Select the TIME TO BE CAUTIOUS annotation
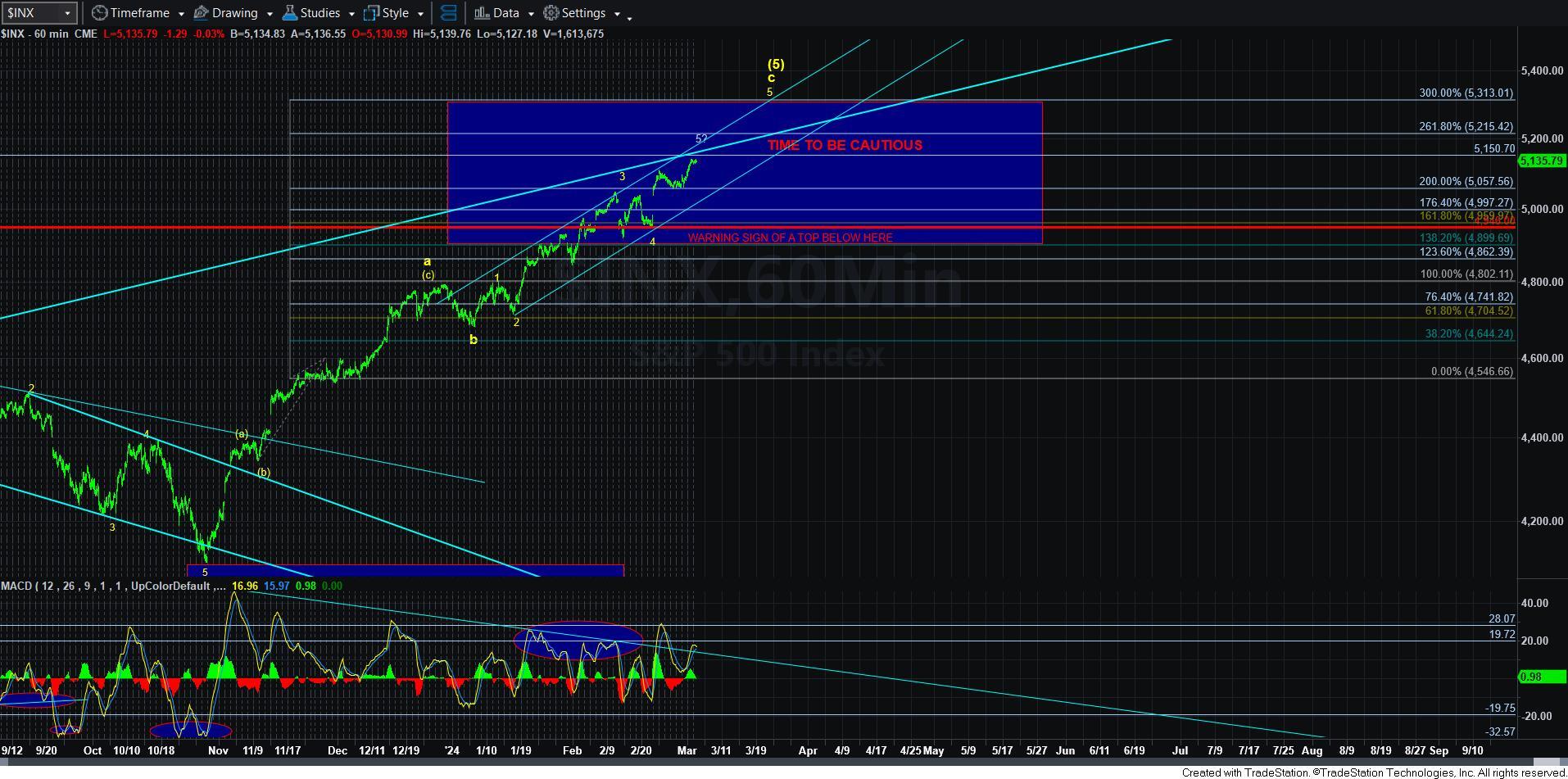The width and height of the screenshot is (1568, 779). [845, 145]
